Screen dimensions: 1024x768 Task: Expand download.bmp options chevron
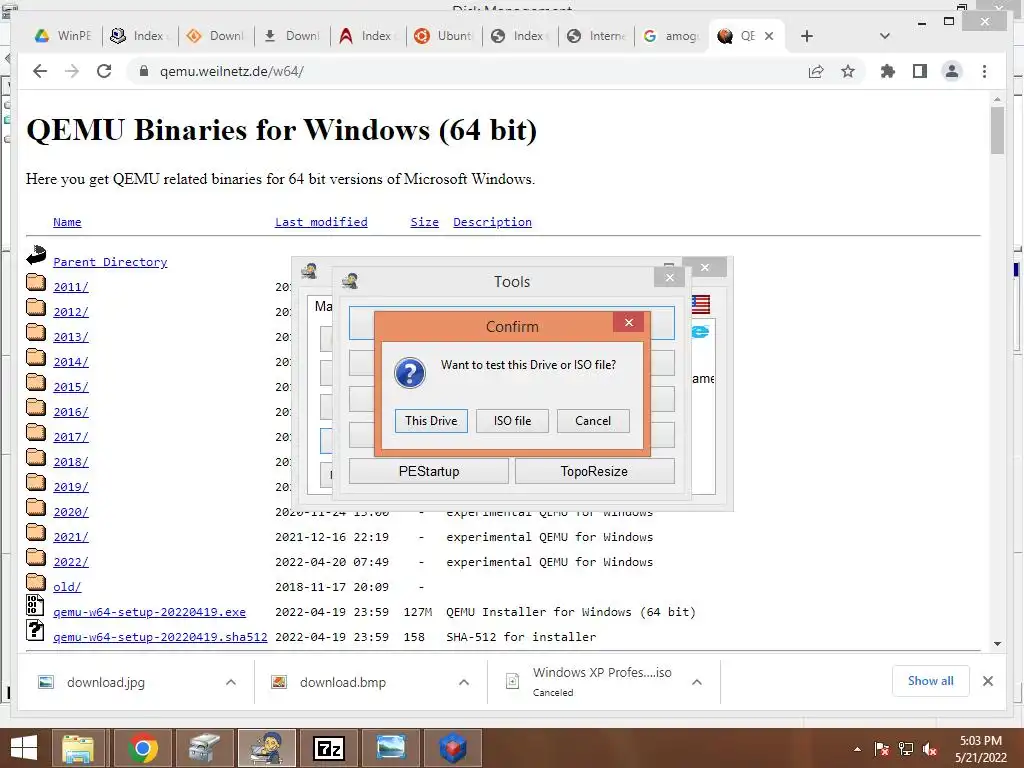[x=464, y=682]
